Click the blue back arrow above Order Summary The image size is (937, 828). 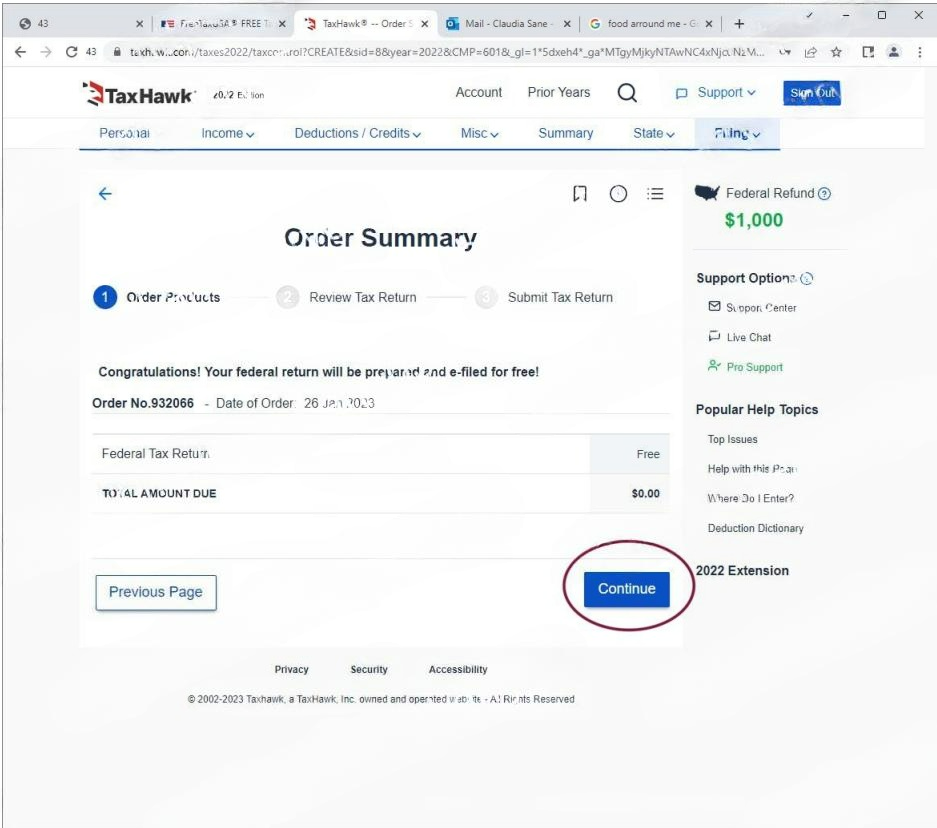(x=105, y=194)
